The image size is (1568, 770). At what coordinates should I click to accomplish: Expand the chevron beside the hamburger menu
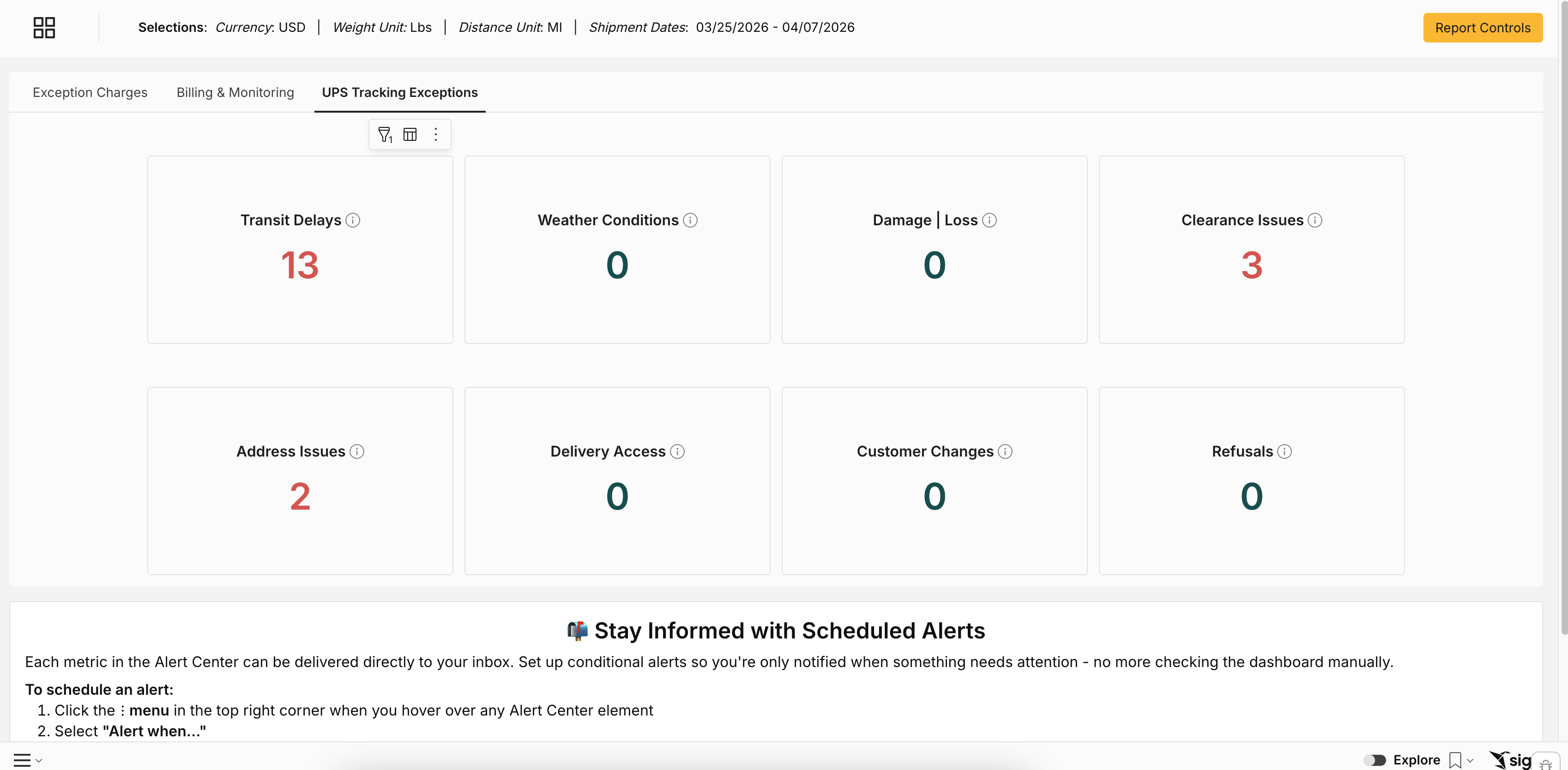[38, 761]
